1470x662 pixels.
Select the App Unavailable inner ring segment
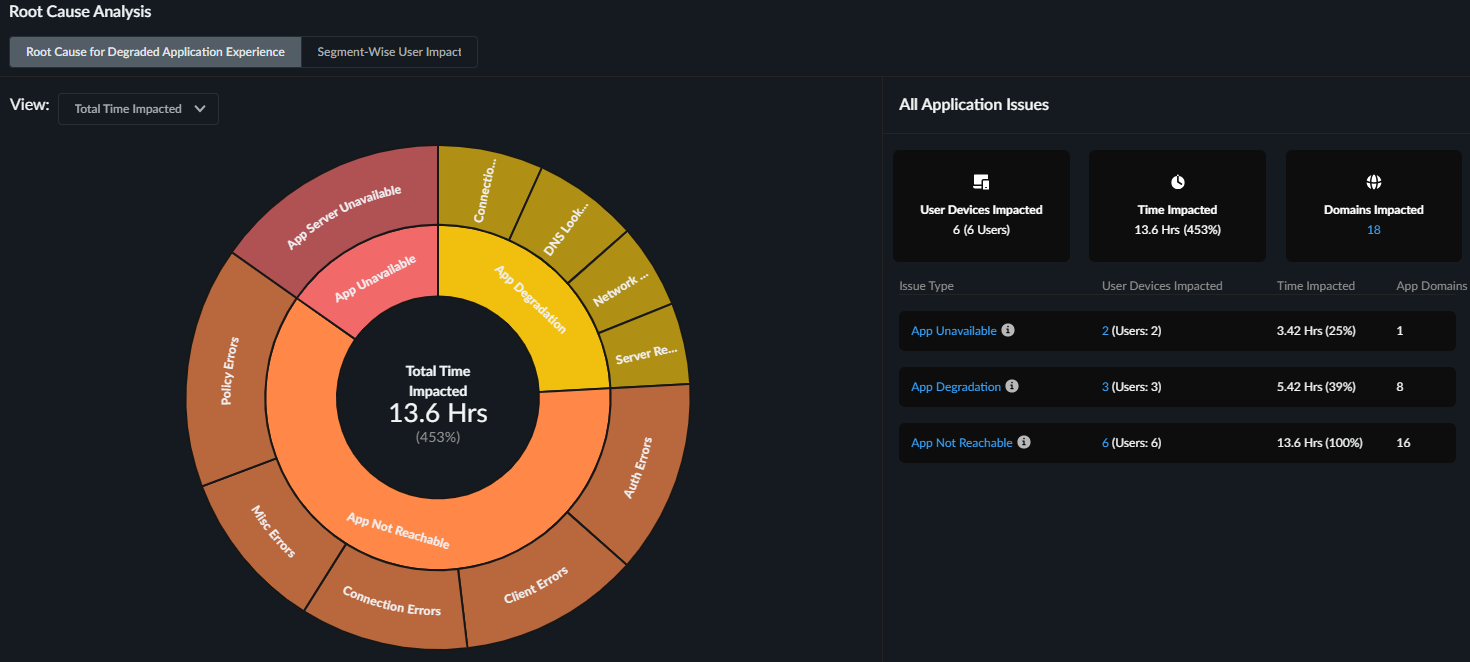(376, 279)
